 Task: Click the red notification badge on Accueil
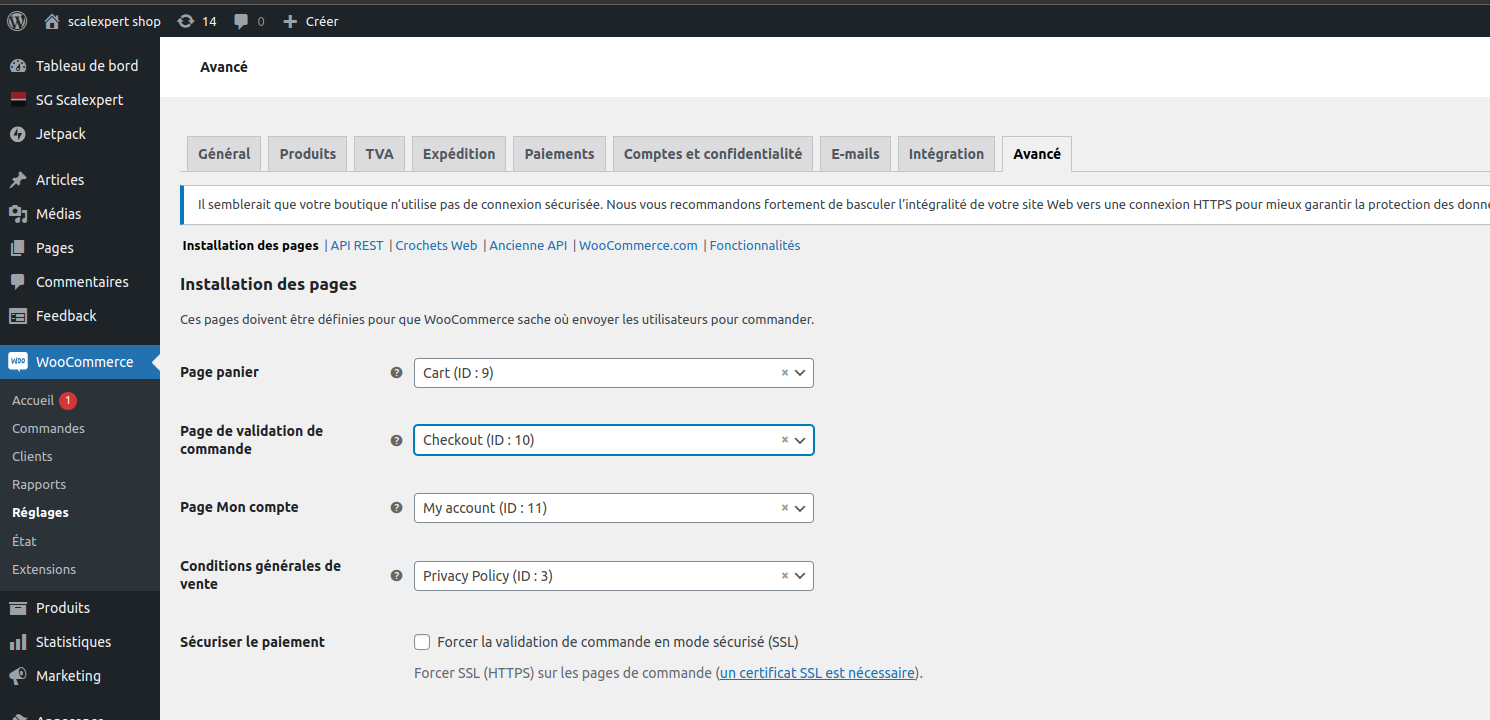[x=68, y=401]
